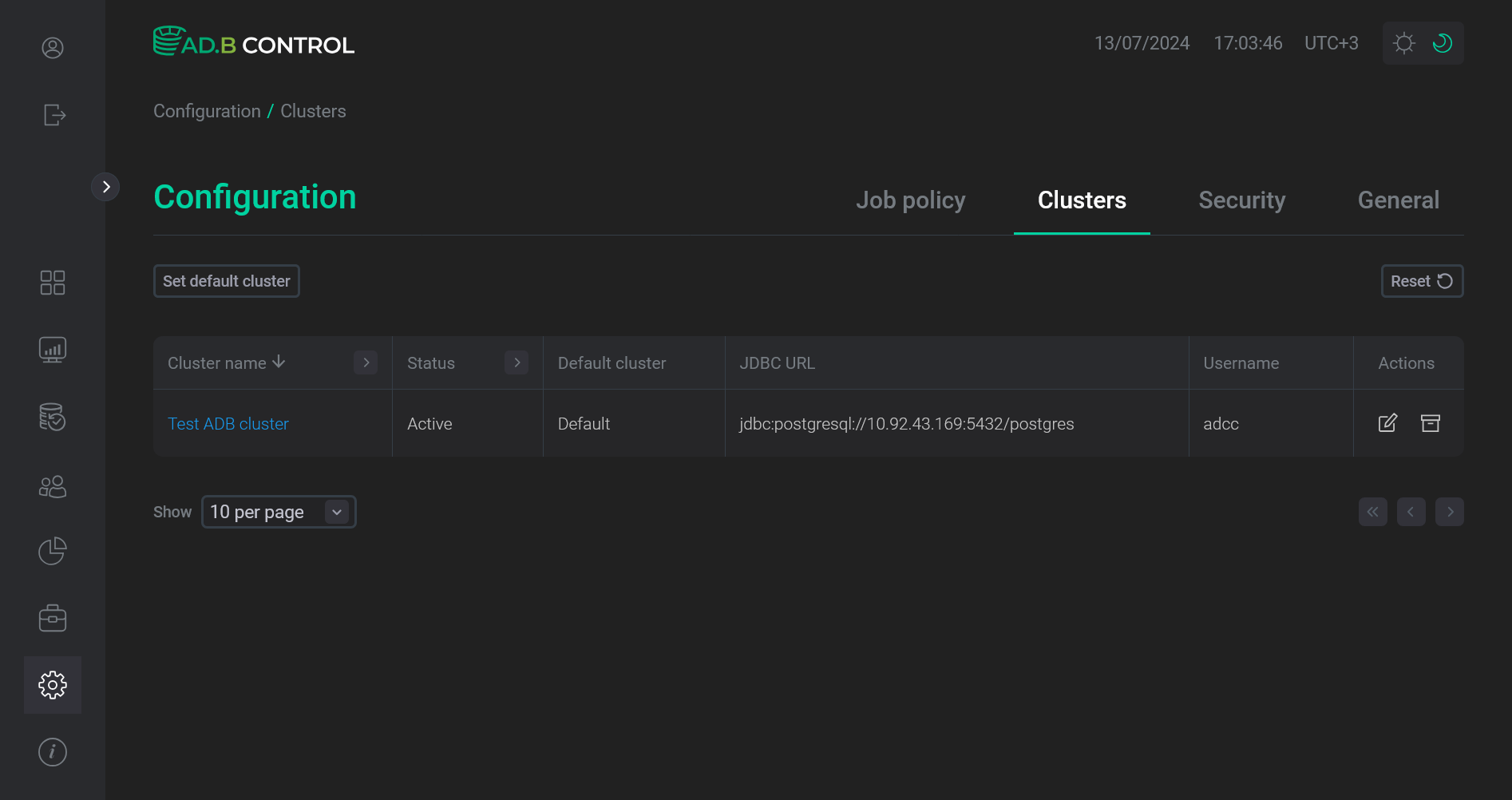Open the Job policy tab
This screenshot has width=1512, height=800.
pos(911,200)
